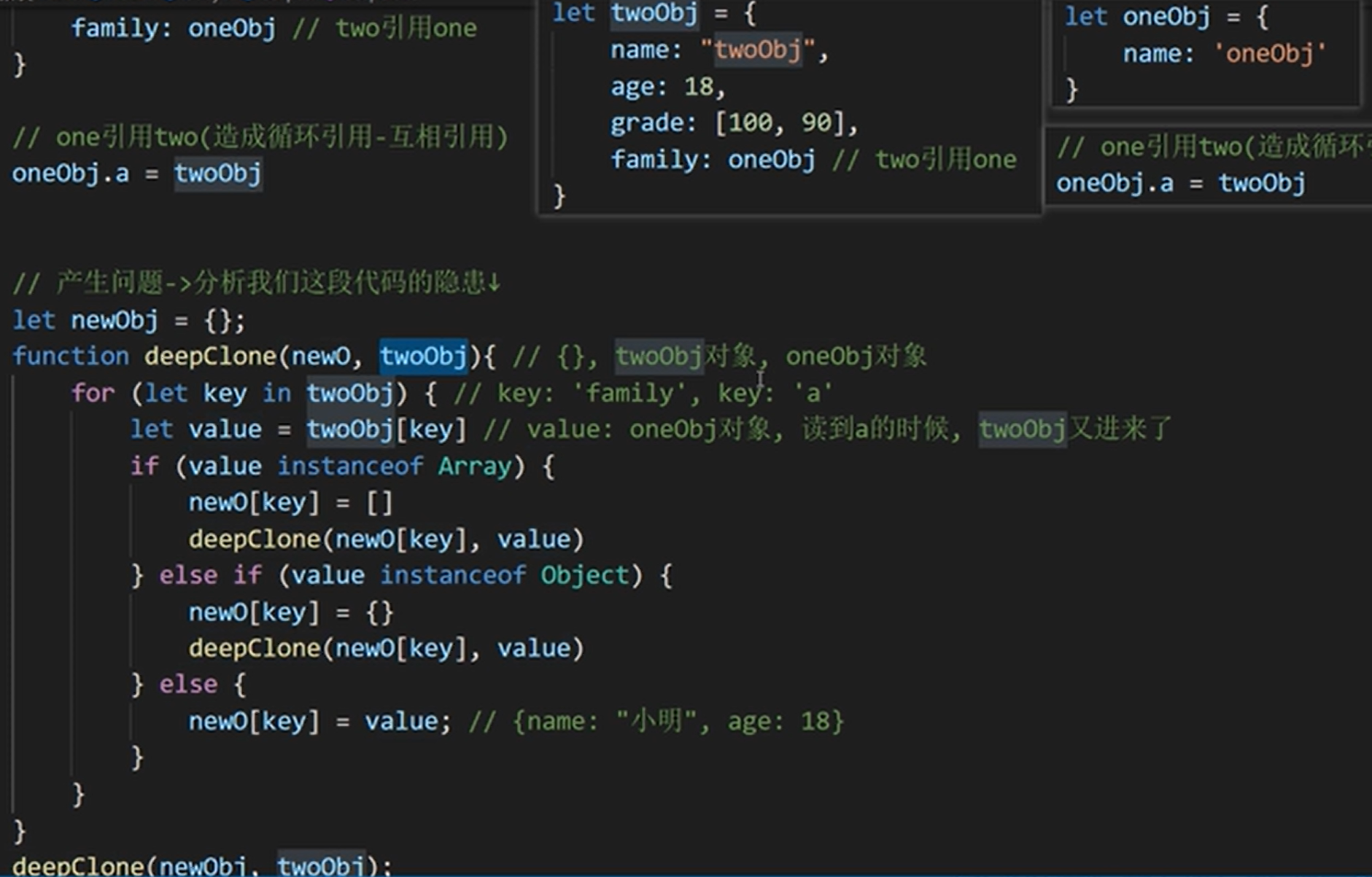Click "name: 'oneObj'" in the oneObj panel
Viewport: 1372px width, 877px height.
click(x=1224, y=53)
